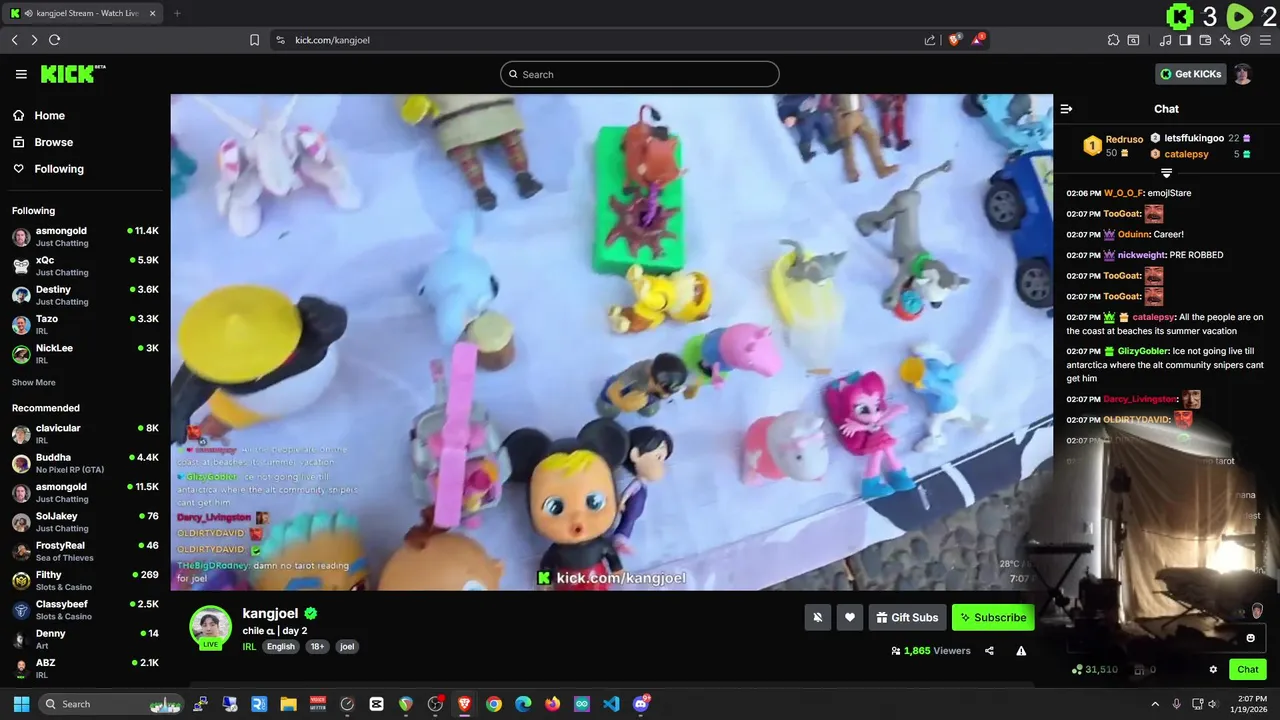Open recommended channel Classybeef

(85, 610)
